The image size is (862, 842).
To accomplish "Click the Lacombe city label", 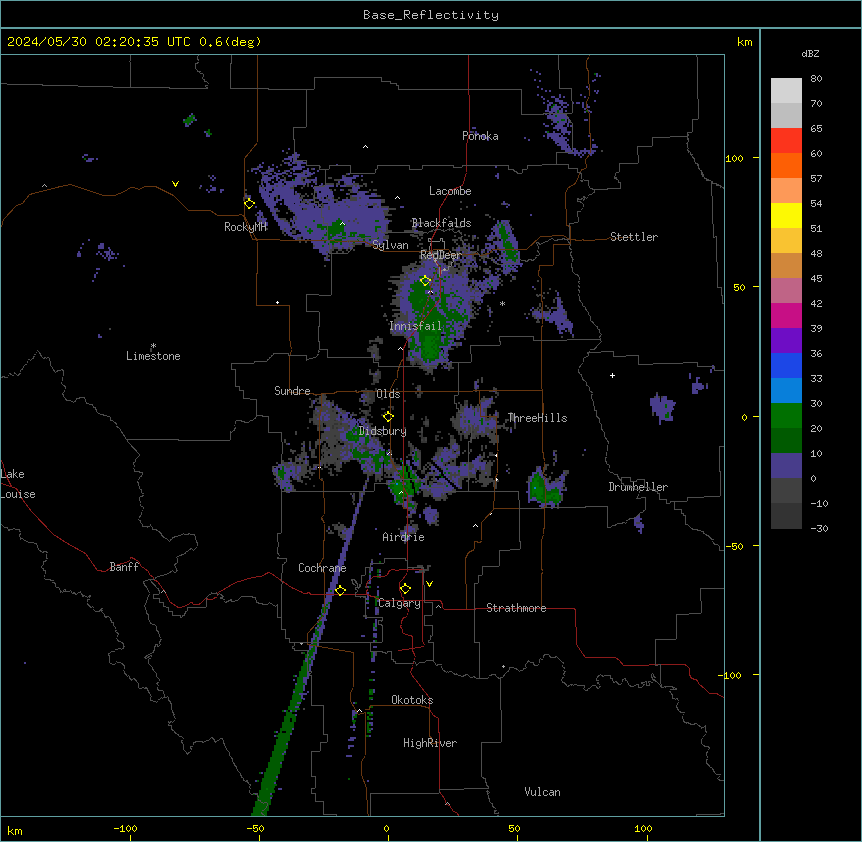I will coord(450,191).
